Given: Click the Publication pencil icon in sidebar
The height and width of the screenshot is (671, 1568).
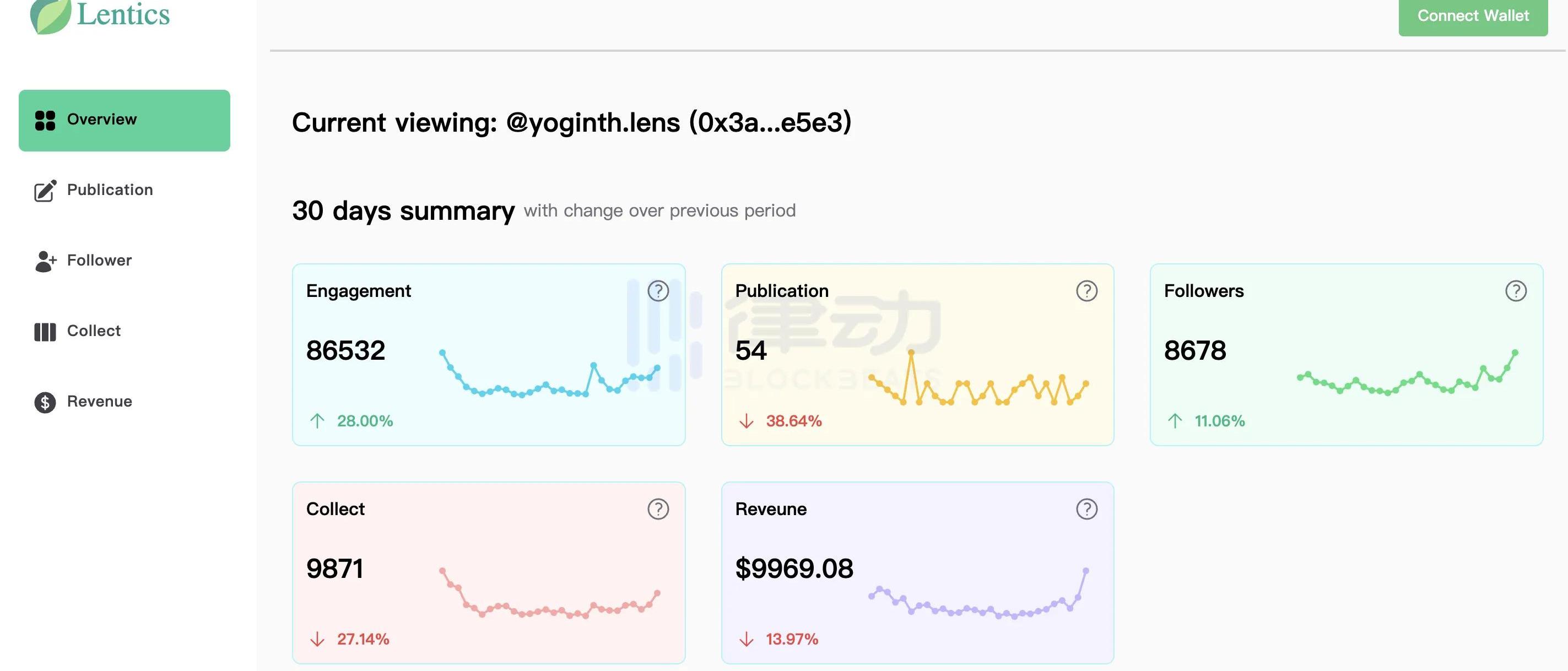Looking at the screenshot, I should pyautogui.click(x=45, y=191).
